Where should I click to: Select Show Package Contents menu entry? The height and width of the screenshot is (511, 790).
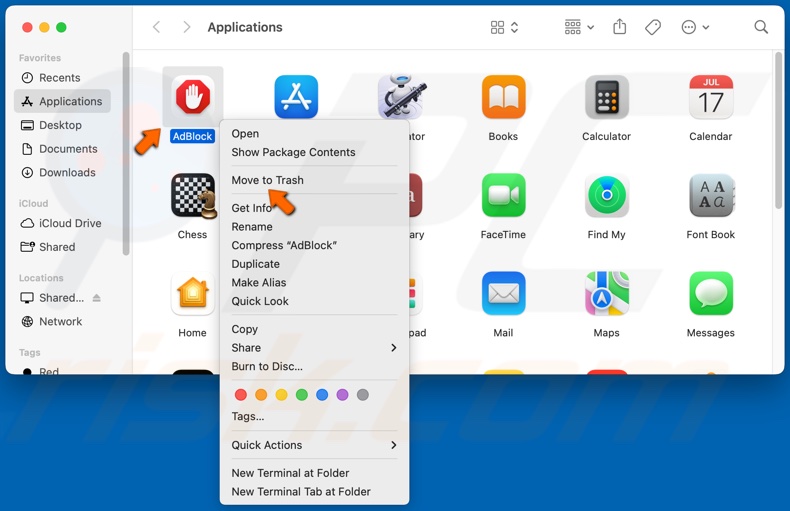(293, 152)
